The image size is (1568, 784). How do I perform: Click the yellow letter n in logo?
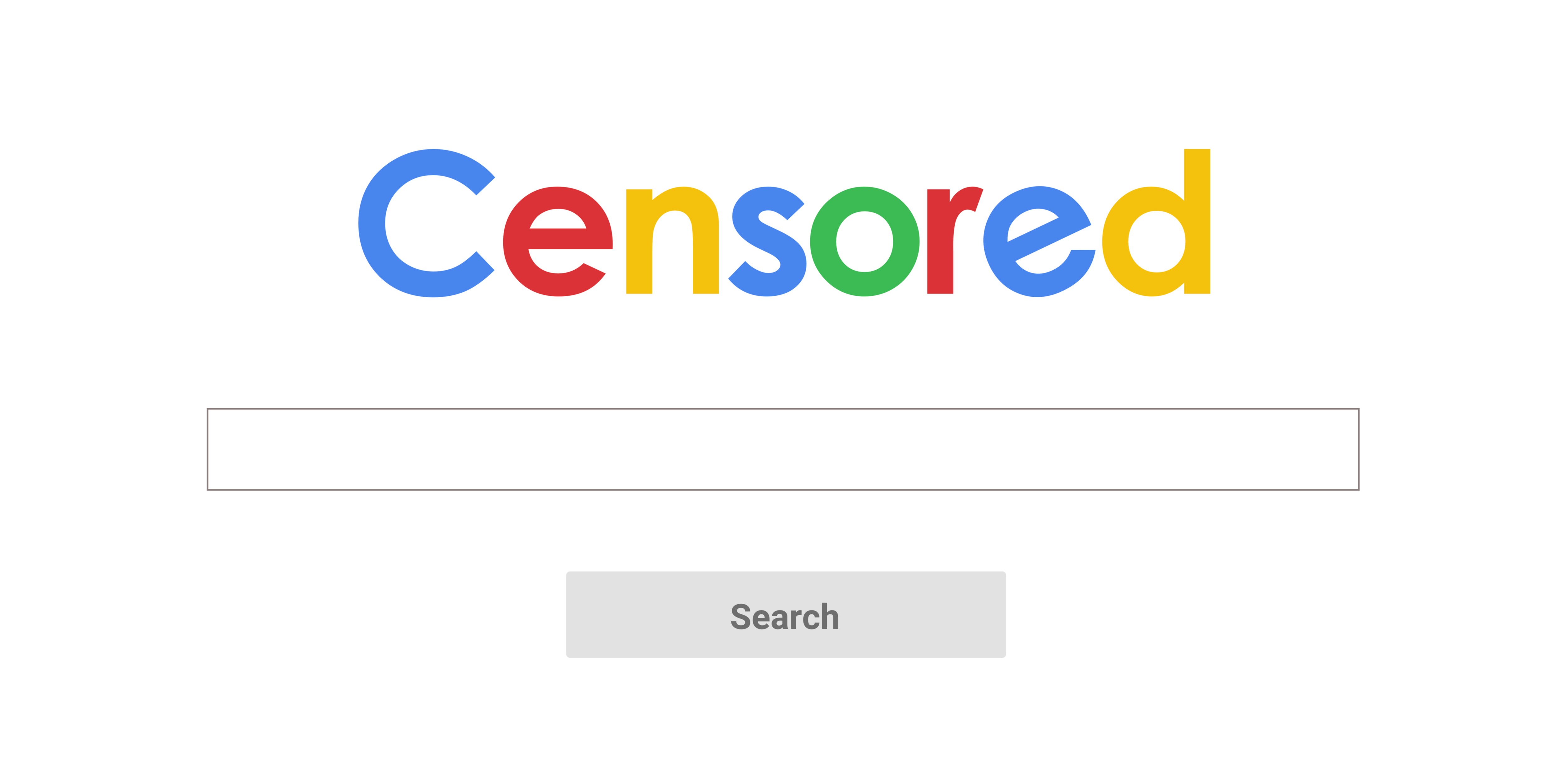point(672,241)
